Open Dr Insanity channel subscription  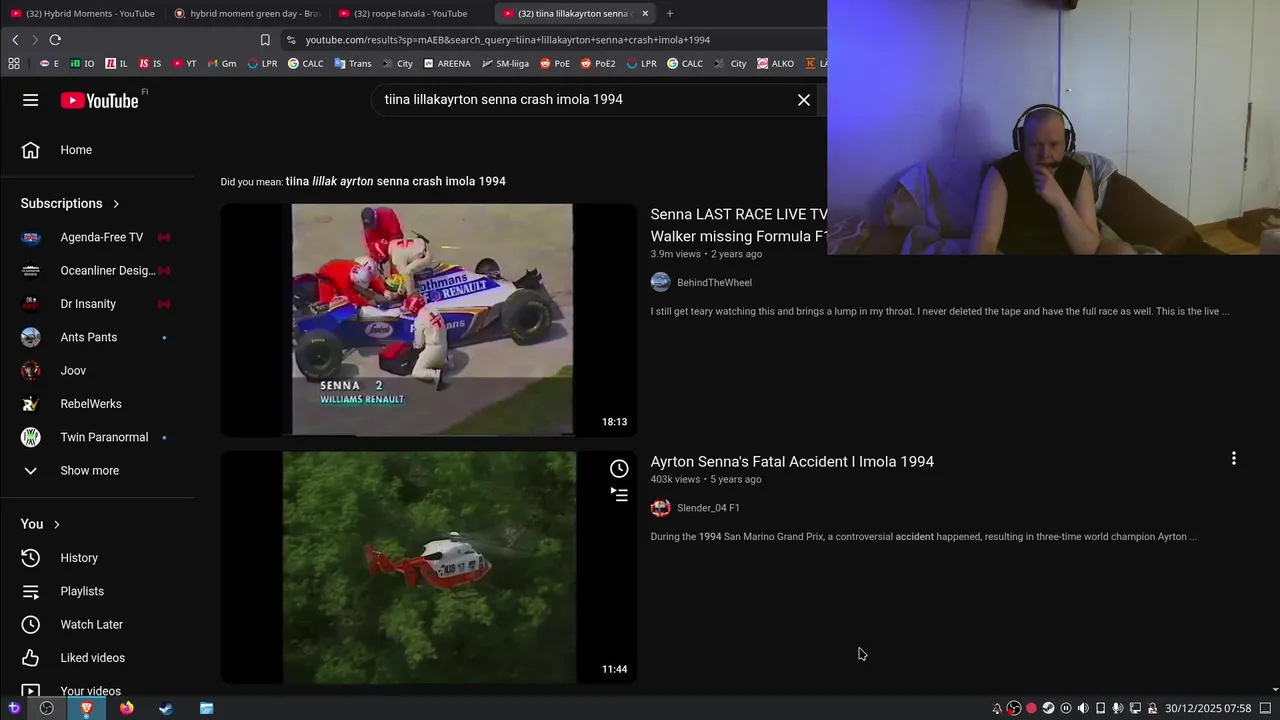pyautogui.click(x=97, y=304)
